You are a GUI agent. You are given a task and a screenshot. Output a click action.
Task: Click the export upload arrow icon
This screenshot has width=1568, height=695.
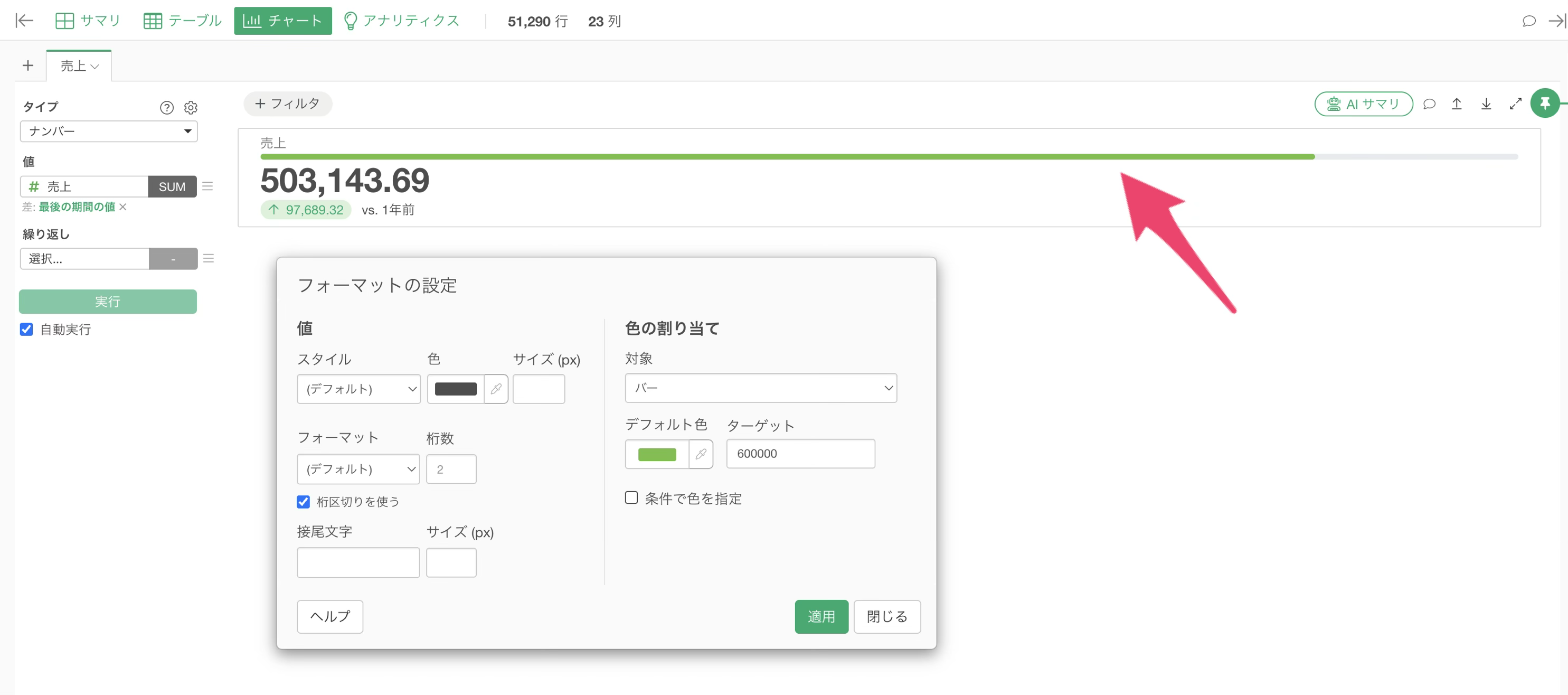1457,104
